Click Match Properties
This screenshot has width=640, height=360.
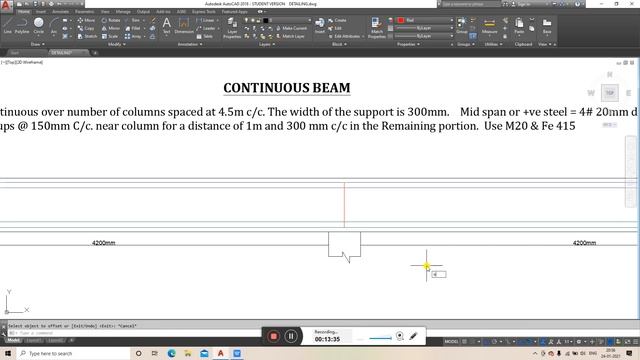point(376,28)
